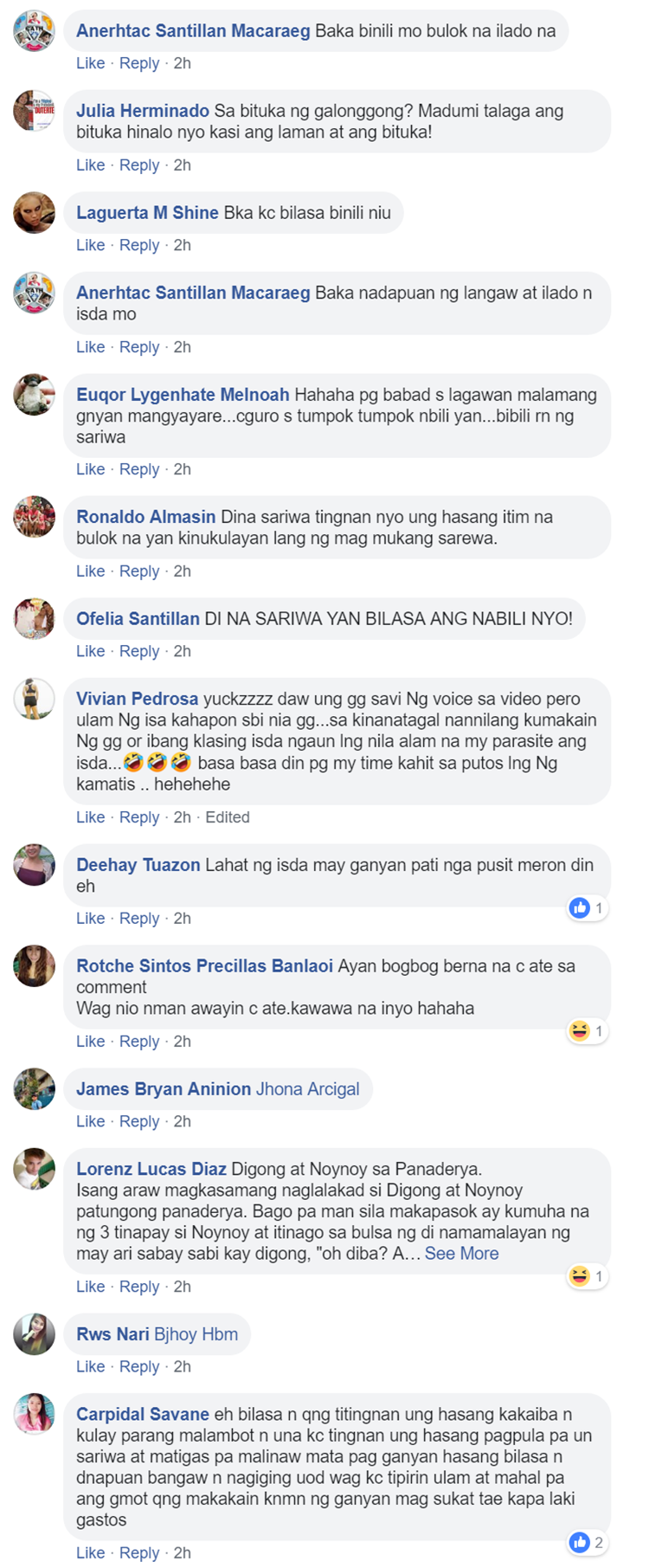The width and height of the screenshot is (649, 1568).
Task: Reply to James Bryan Aninion's comment
Action: point(139,1121)
